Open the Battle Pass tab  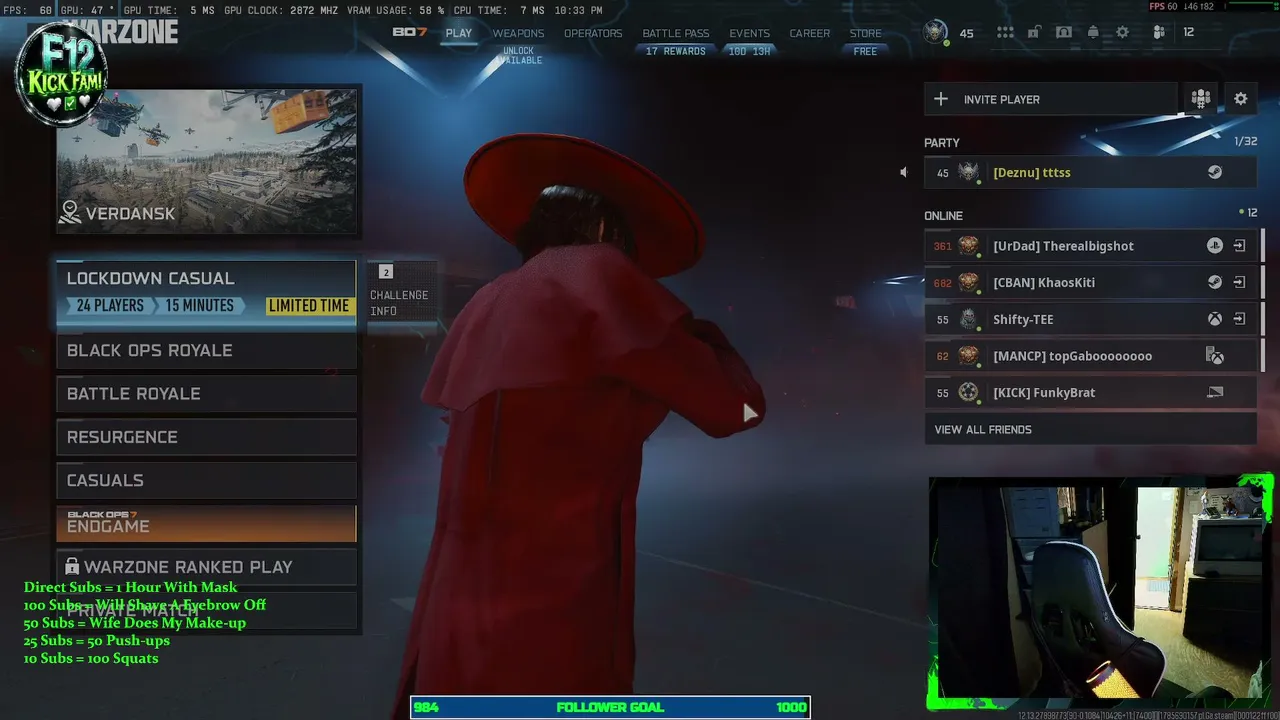pos(676,33)
